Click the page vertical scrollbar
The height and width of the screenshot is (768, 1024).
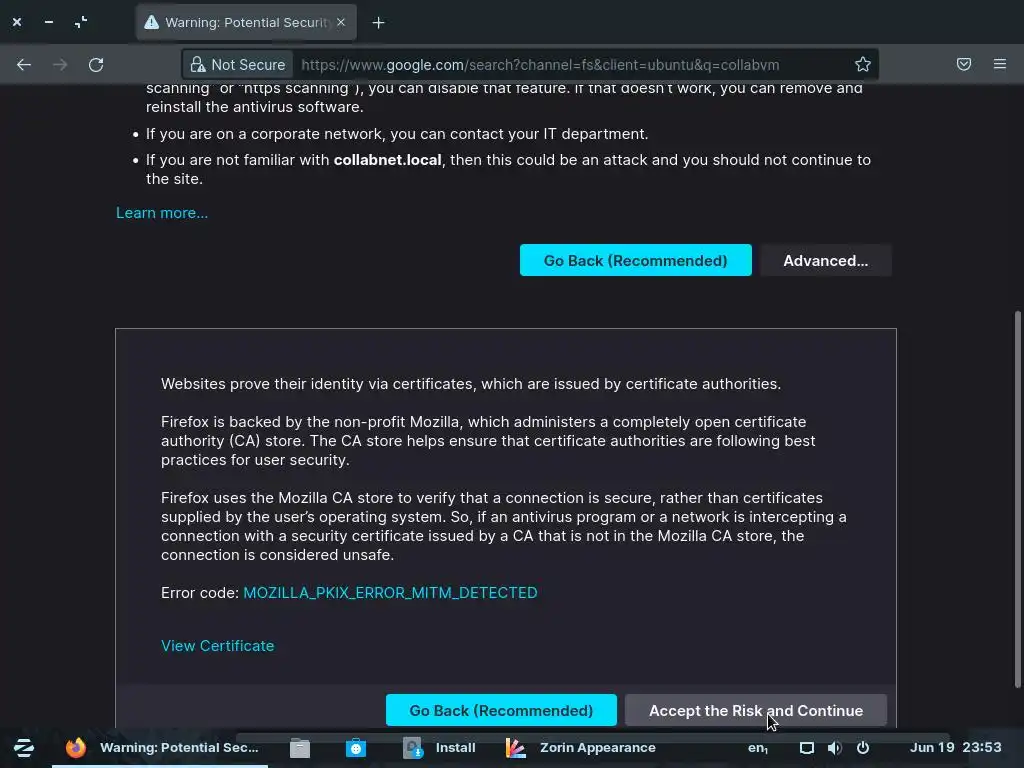click(1017, 500)
